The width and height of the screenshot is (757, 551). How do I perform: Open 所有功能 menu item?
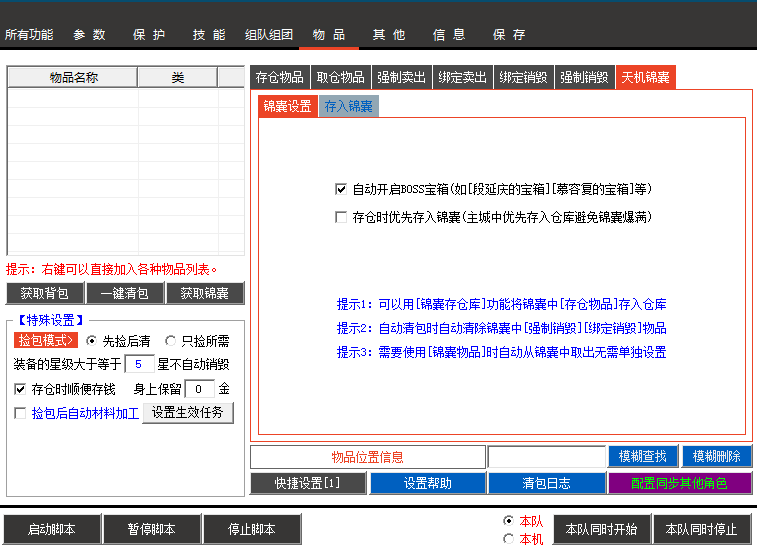29,35
